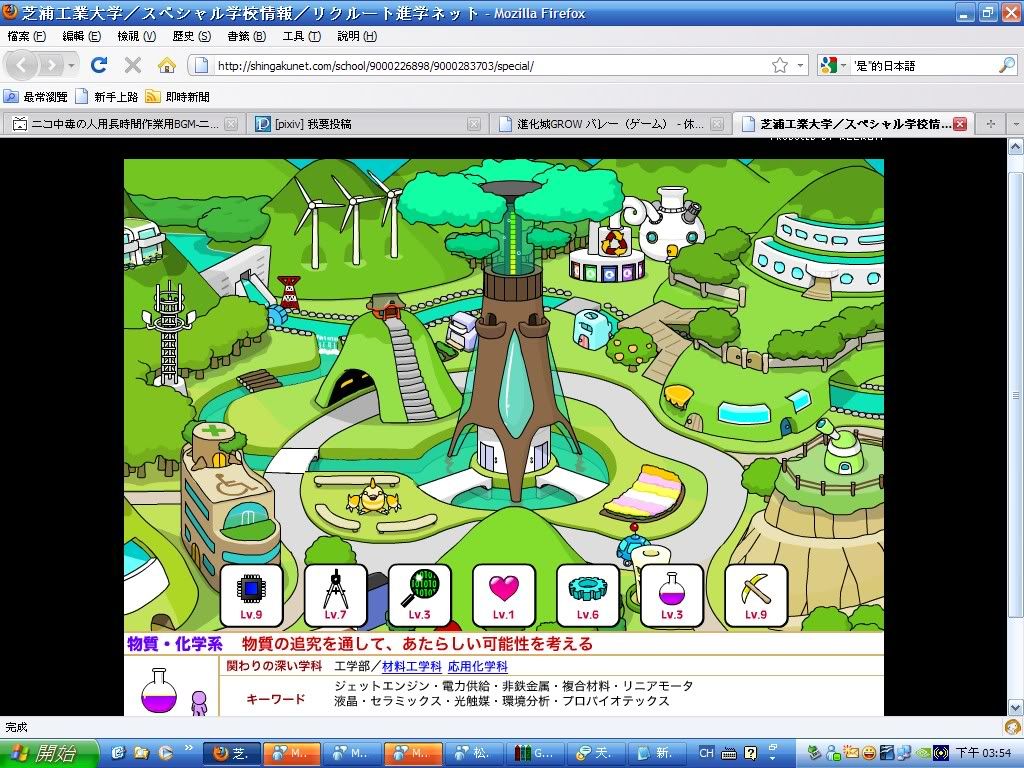
Task: Go back to the previous page
Action: [x=22, y=65]
